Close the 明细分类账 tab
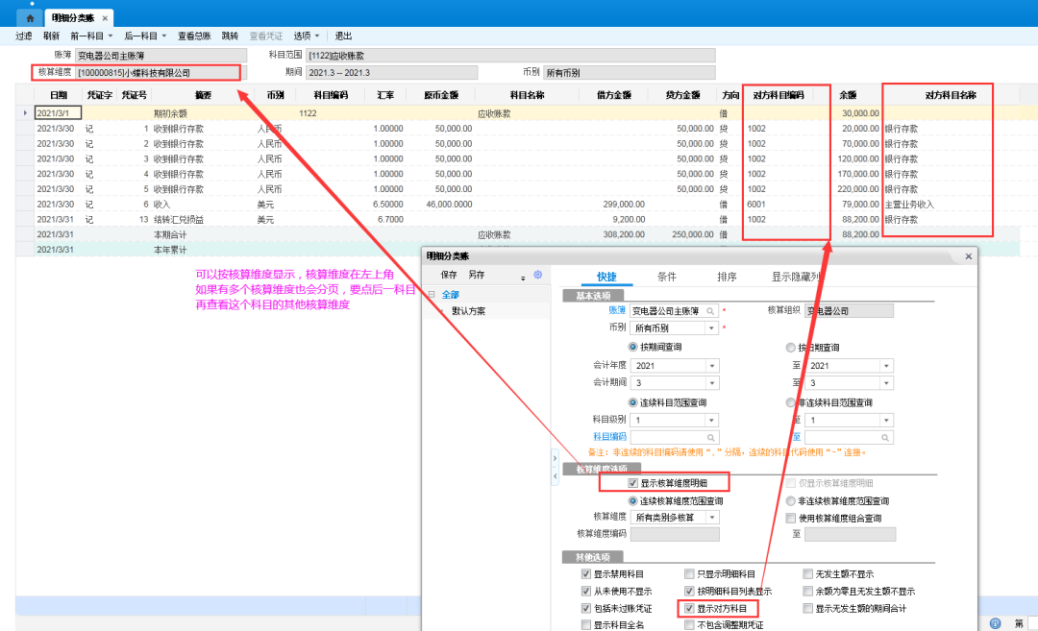The width and height of the screenshot is (1038, 631). tap(105, 19)
